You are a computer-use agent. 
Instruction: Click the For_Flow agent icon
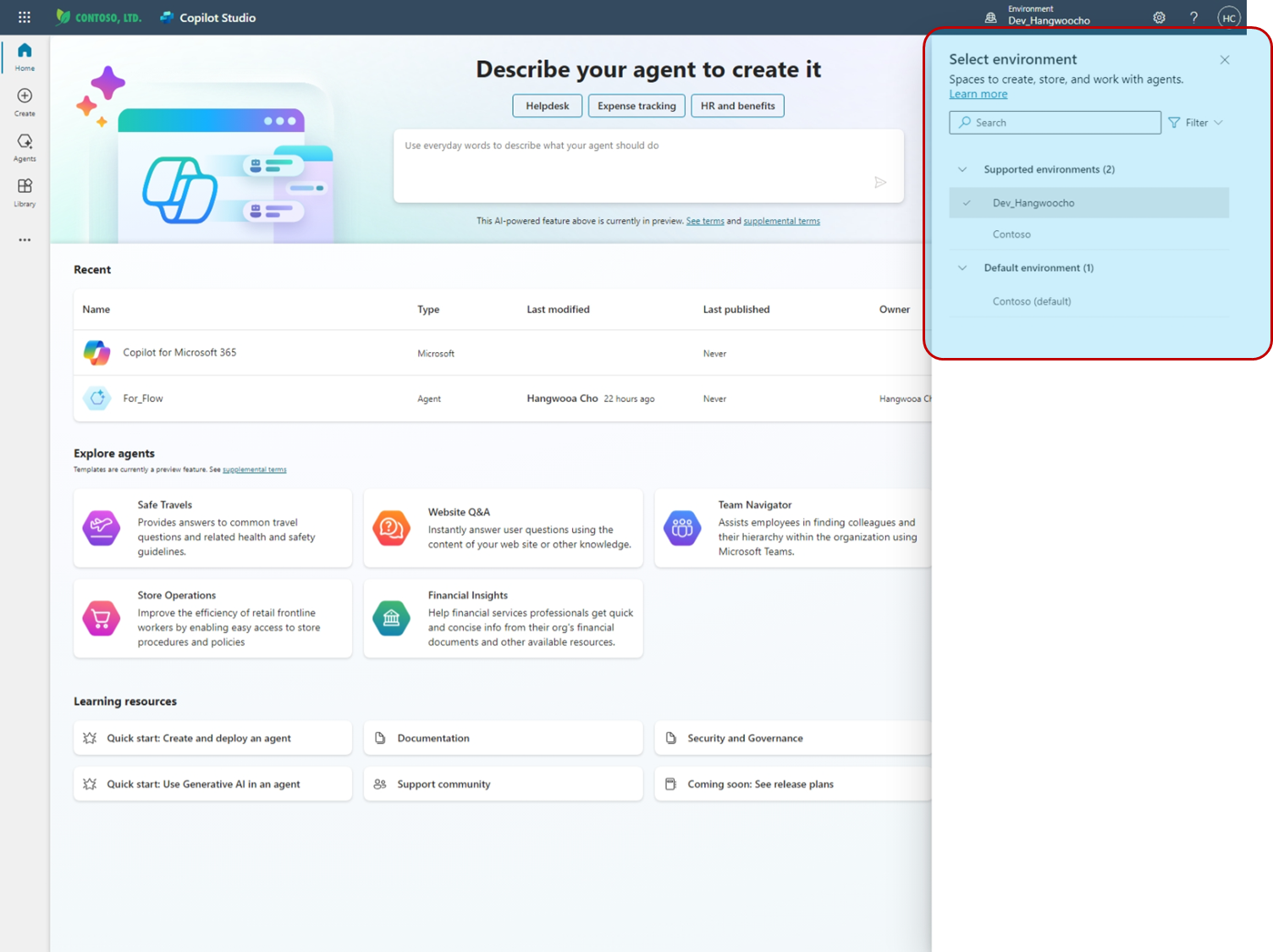point(97,398)
